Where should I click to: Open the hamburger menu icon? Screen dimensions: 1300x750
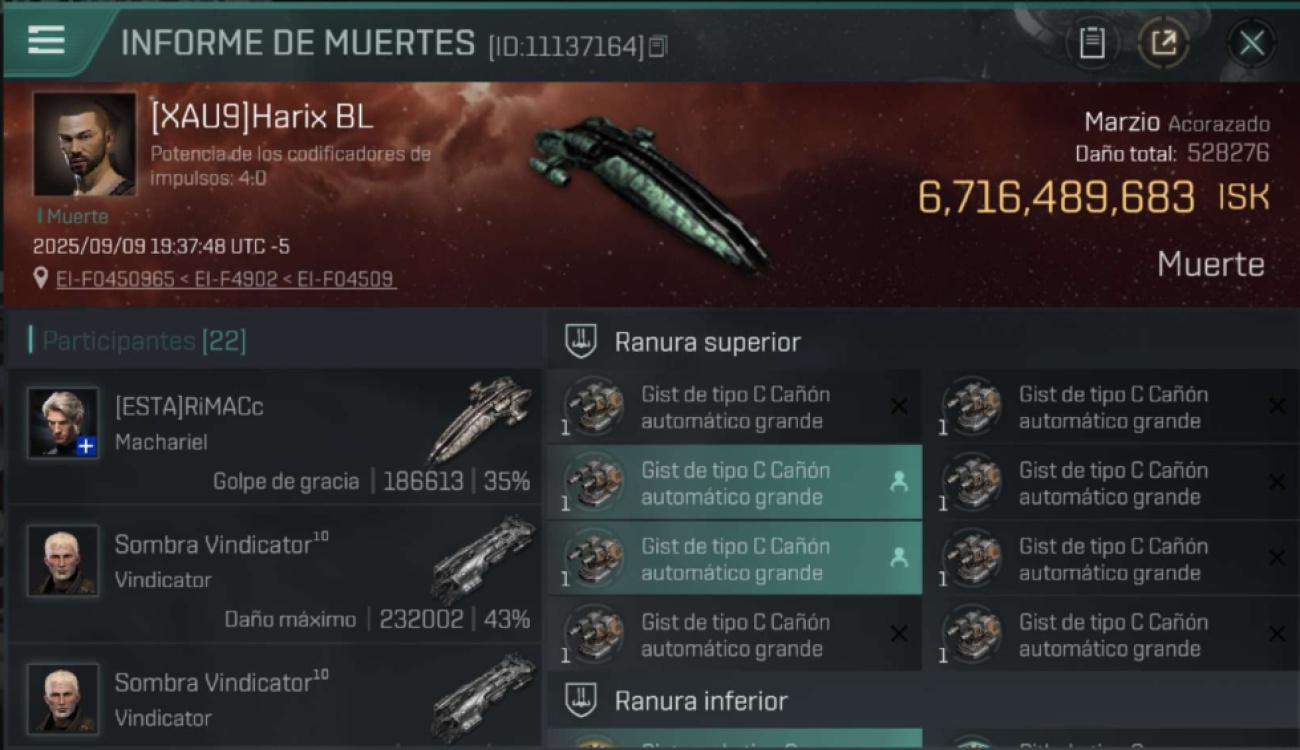coord(46,40)
